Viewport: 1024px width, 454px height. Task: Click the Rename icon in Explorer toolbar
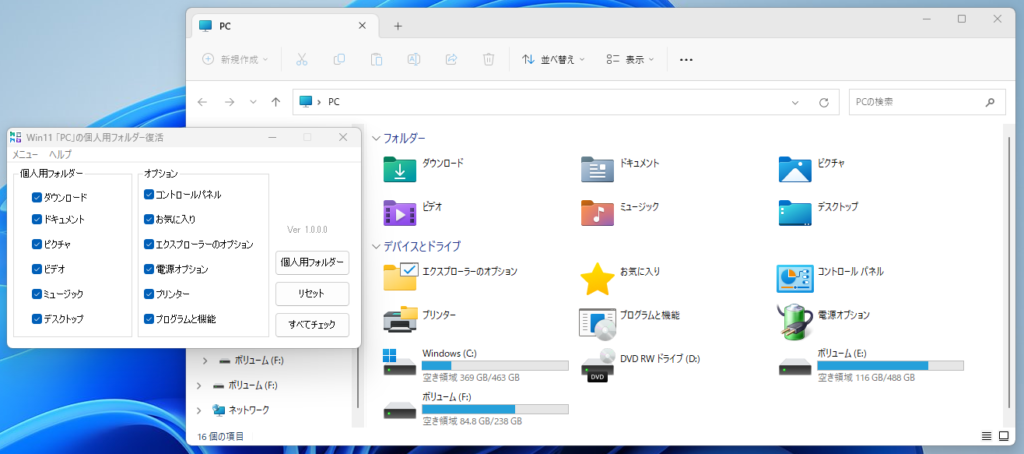point(413,59)
